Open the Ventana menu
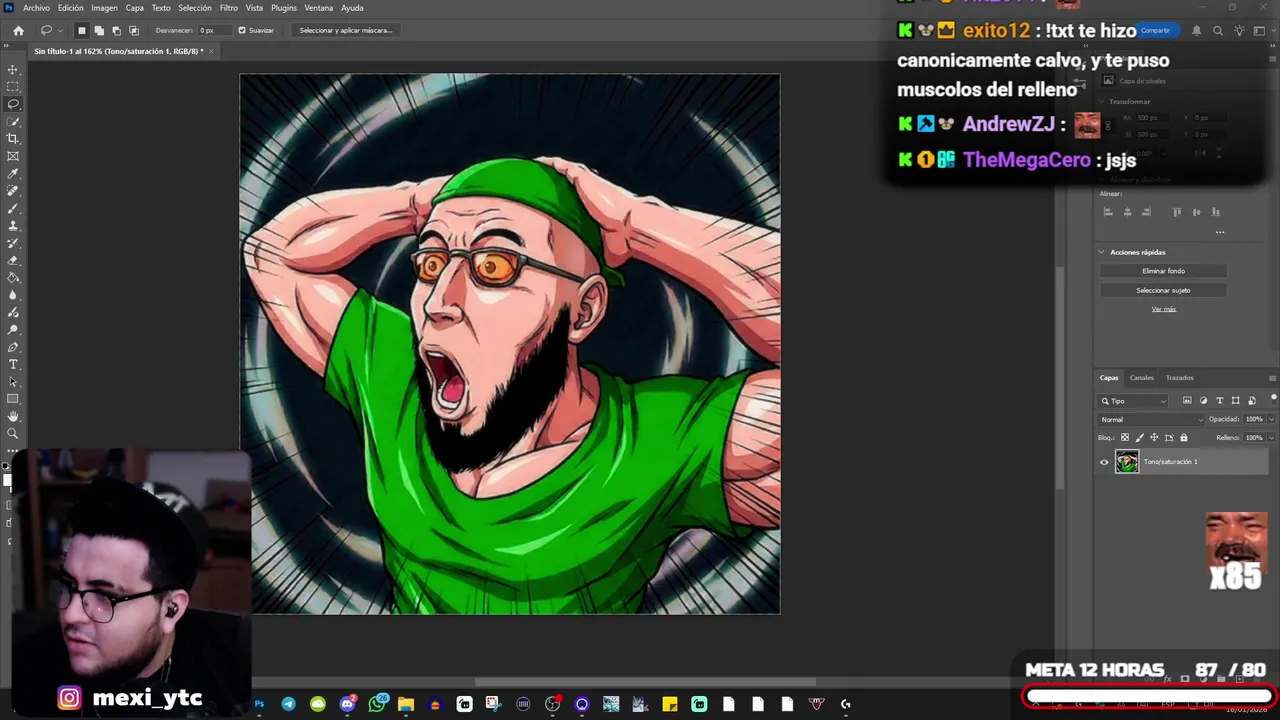Image resolution: width=1280 pixels, height=720 pixels. tap(319, 8)
